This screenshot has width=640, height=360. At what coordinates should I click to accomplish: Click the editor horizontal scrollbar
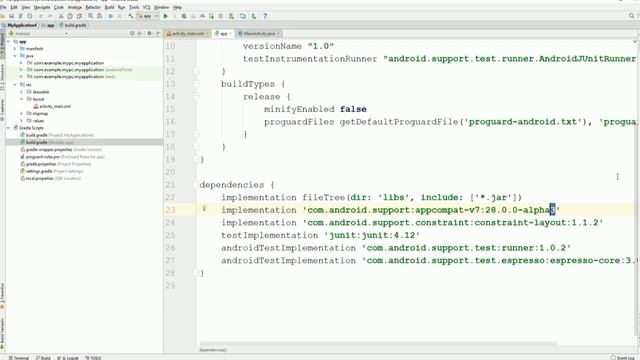pyautogui.click(x=378, y=344)
